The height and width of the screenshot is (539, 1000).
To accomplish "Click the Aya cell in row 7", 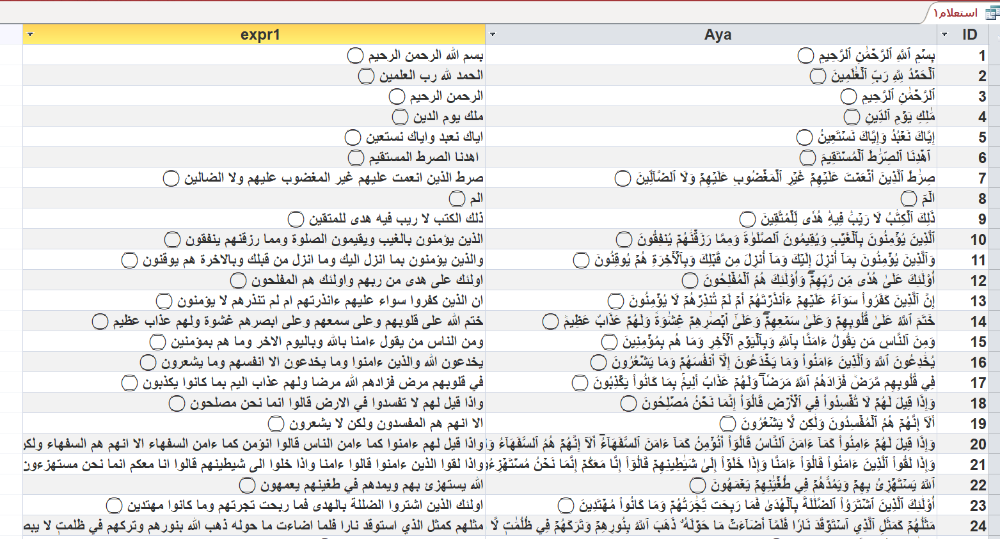I will click(711, 178).
